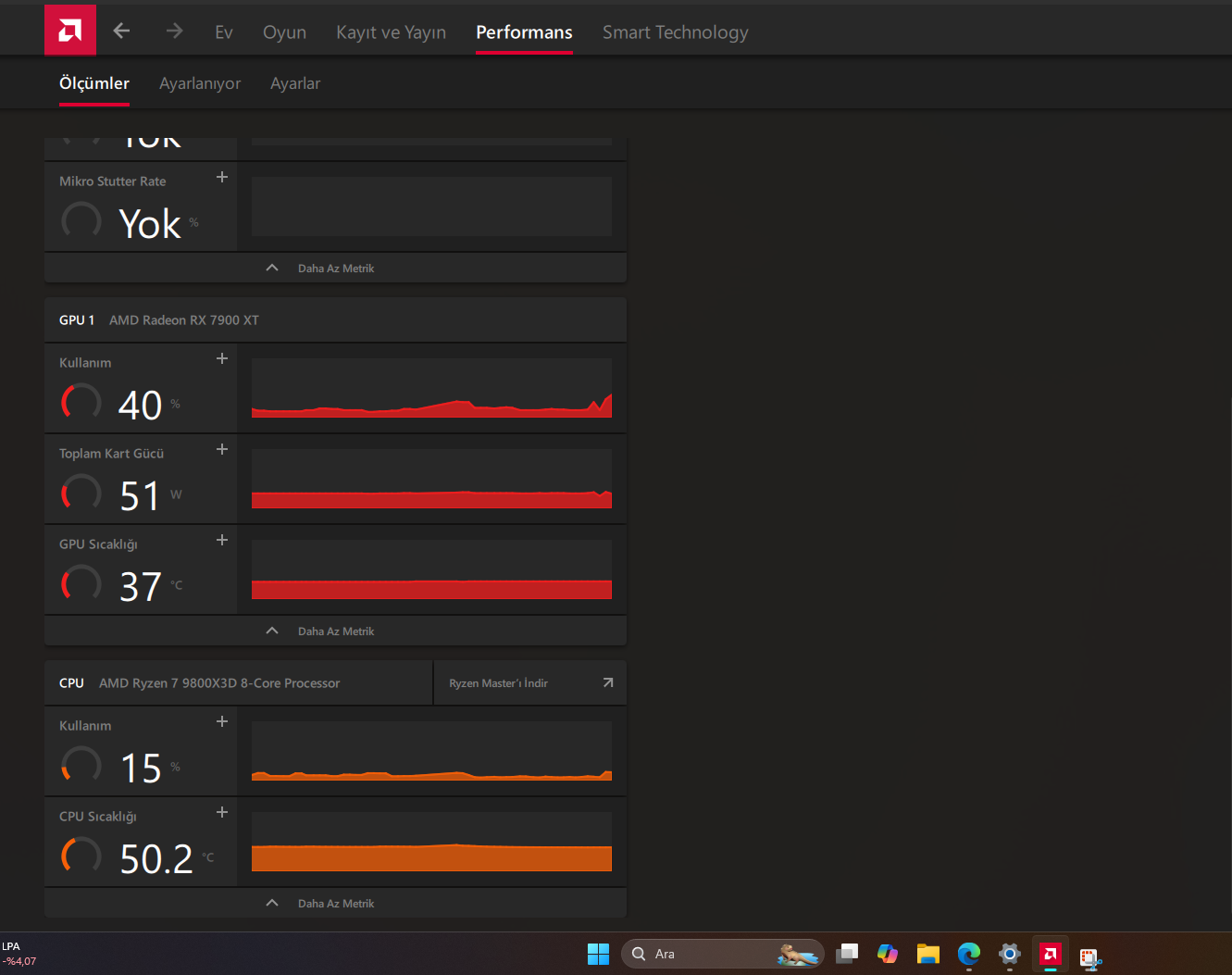Image resolution: width=1232 pixels, height=975 pixels.
Task: Click the GPU Kullanım history graph
Action: [431, 388]
